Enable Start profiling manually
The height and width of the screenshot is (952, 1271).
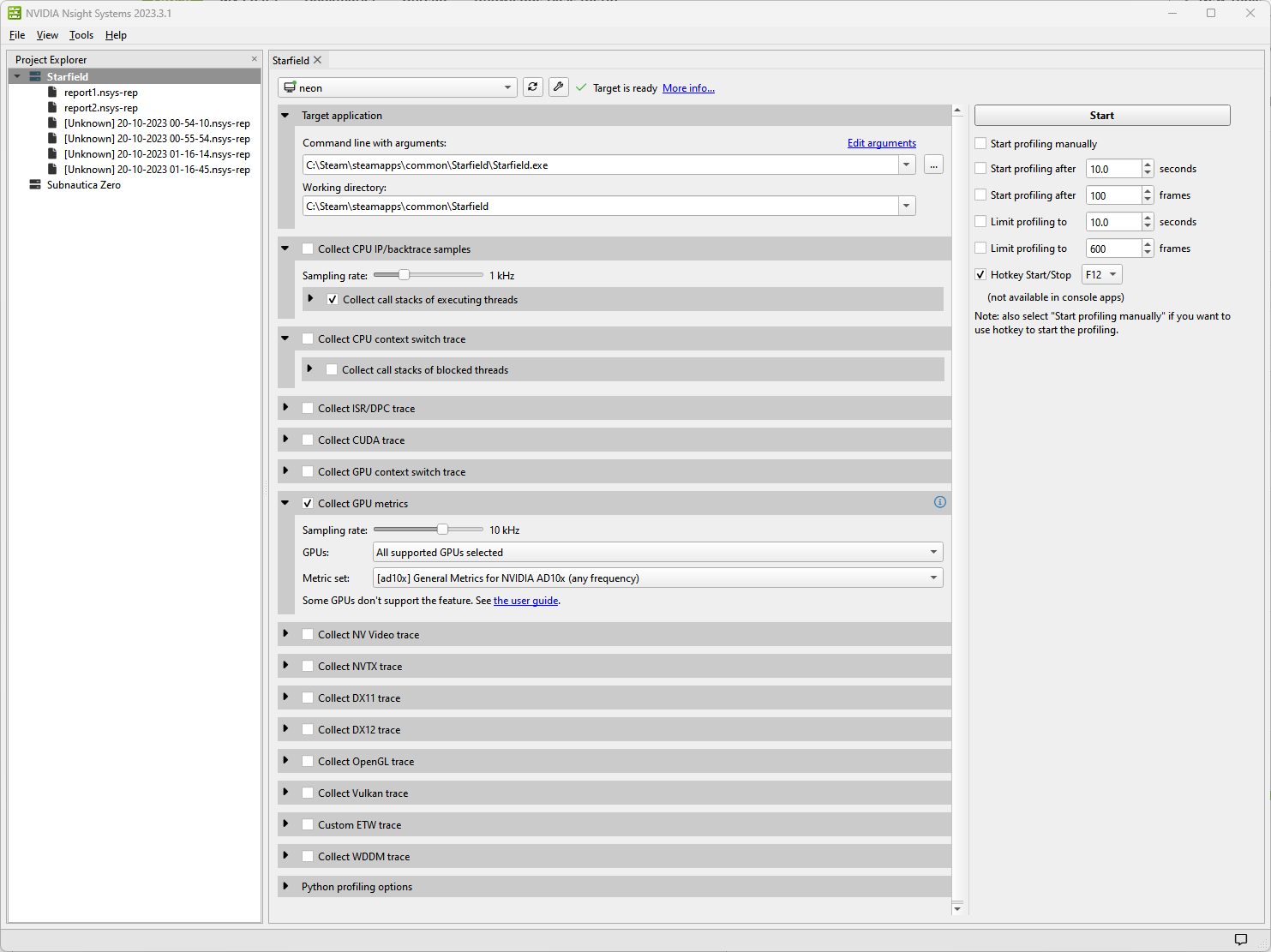pyautogui.click(x=980, y=143)
